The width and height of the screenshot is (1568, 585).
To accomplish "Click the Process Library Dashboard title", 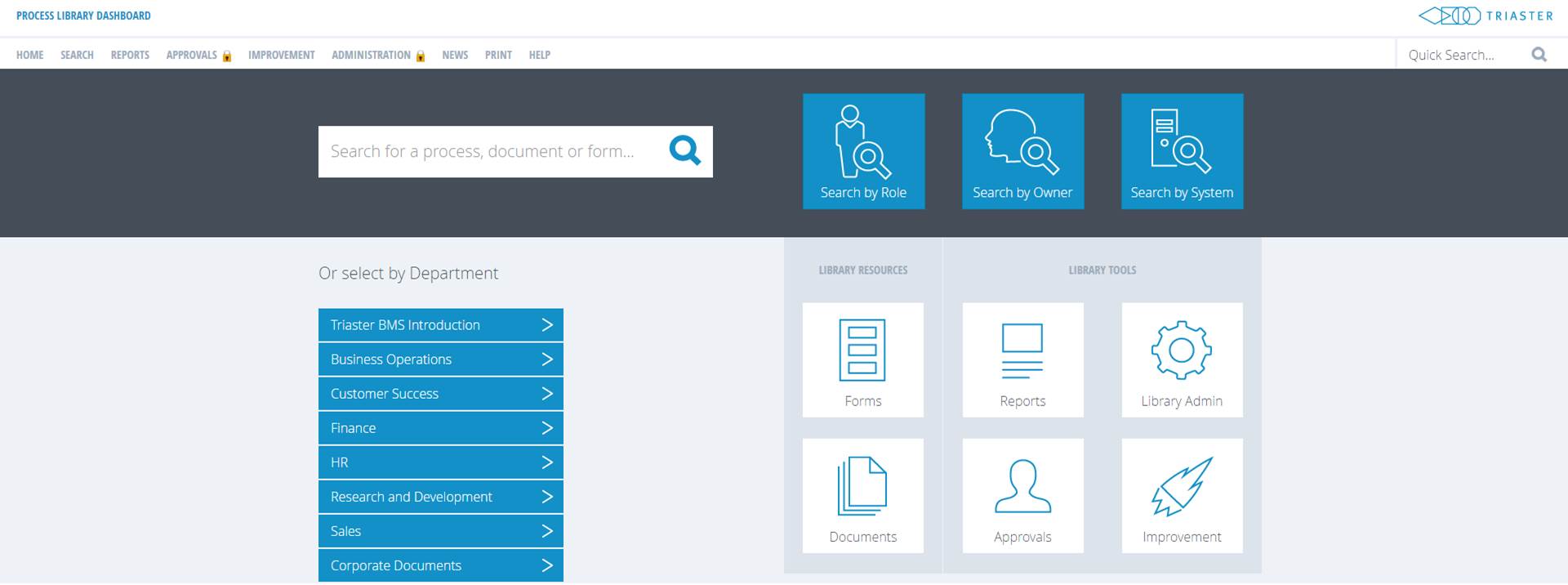I will tap(83, 16).
